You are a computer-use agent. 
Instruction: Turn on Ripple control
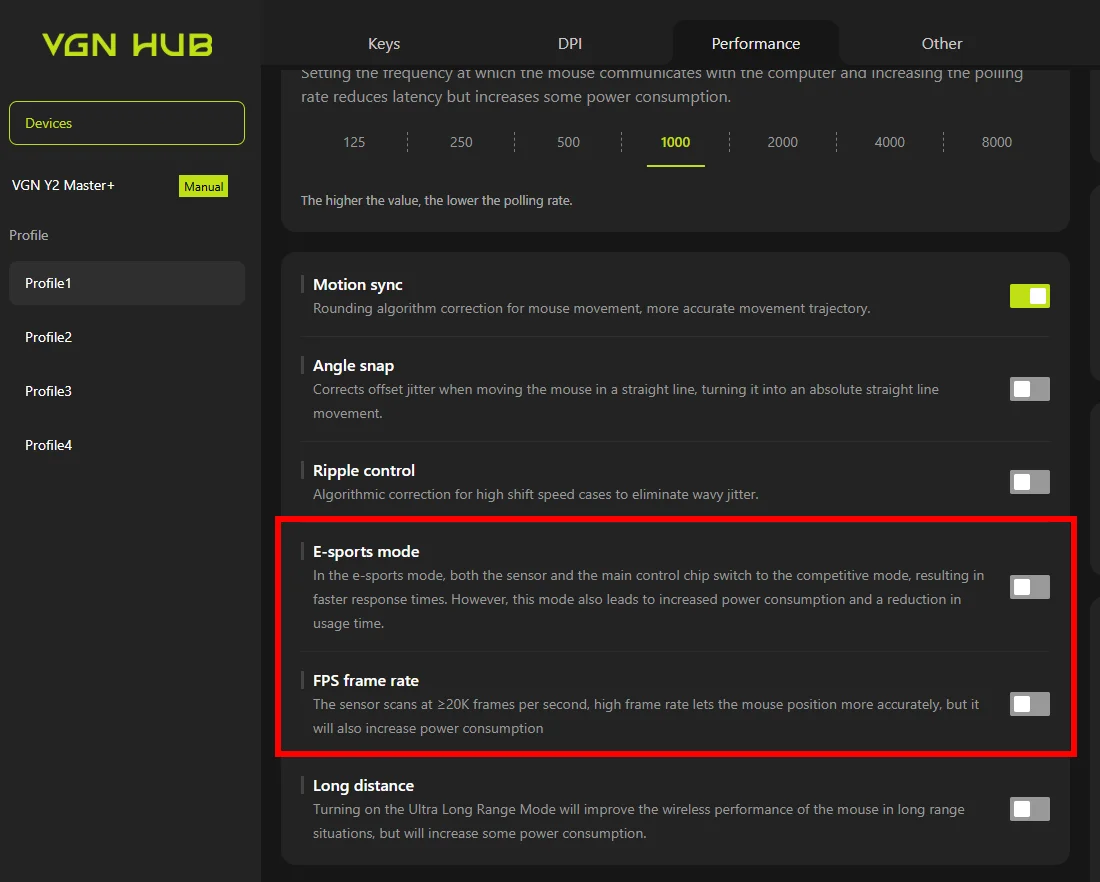click(1030, 482)
